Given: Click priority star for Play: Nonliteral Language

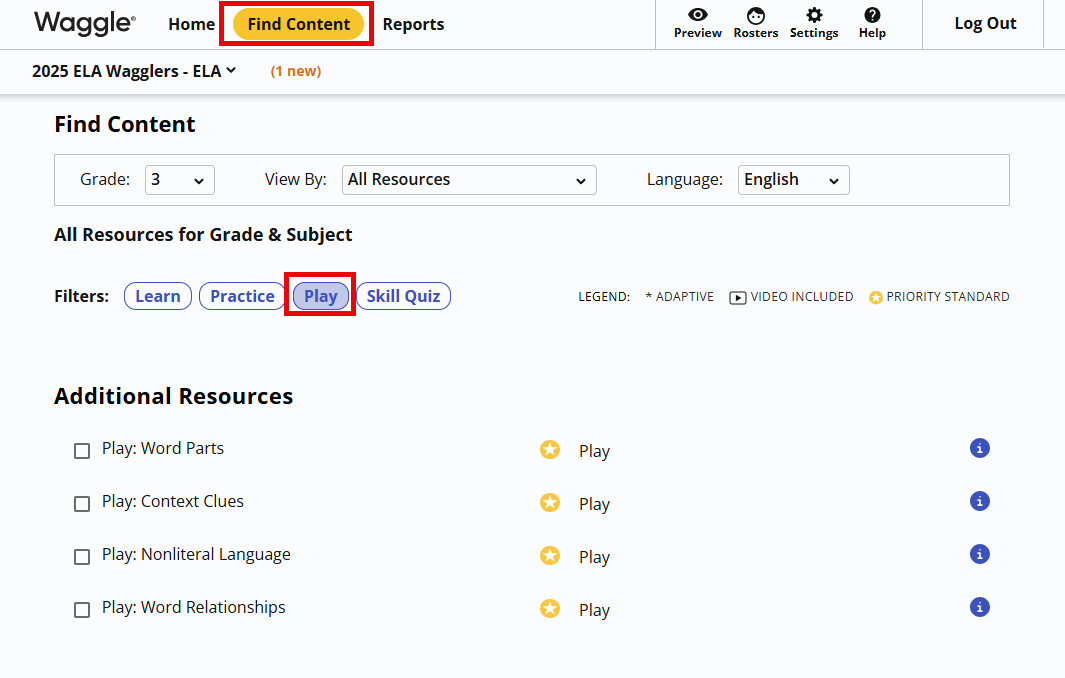Looking at the screenshot, I should point(550,556).
